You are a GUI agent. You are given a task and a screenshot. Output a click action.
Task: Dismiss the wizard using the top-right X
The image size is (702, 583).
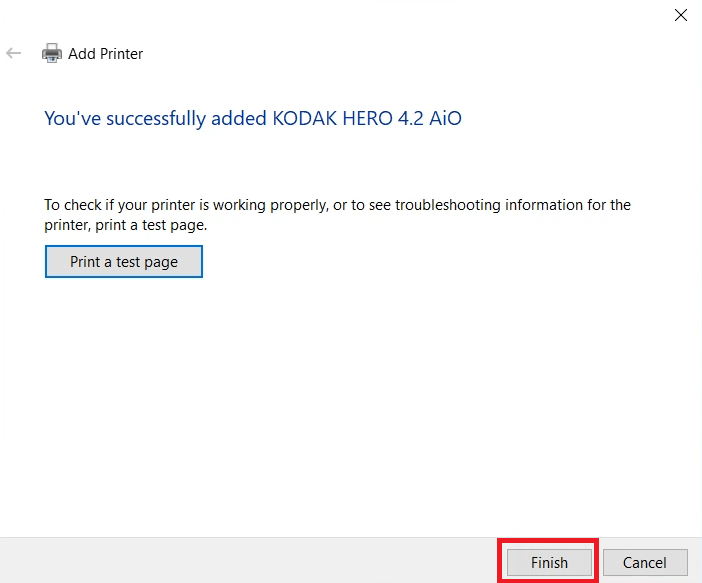tap(681, 15)
